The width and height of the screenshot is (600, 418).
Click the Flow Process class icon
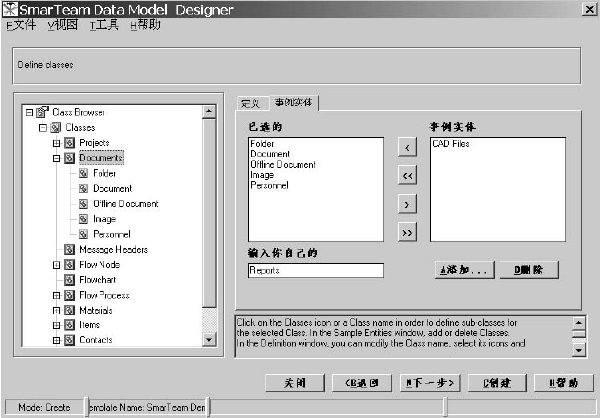point(69,295)
